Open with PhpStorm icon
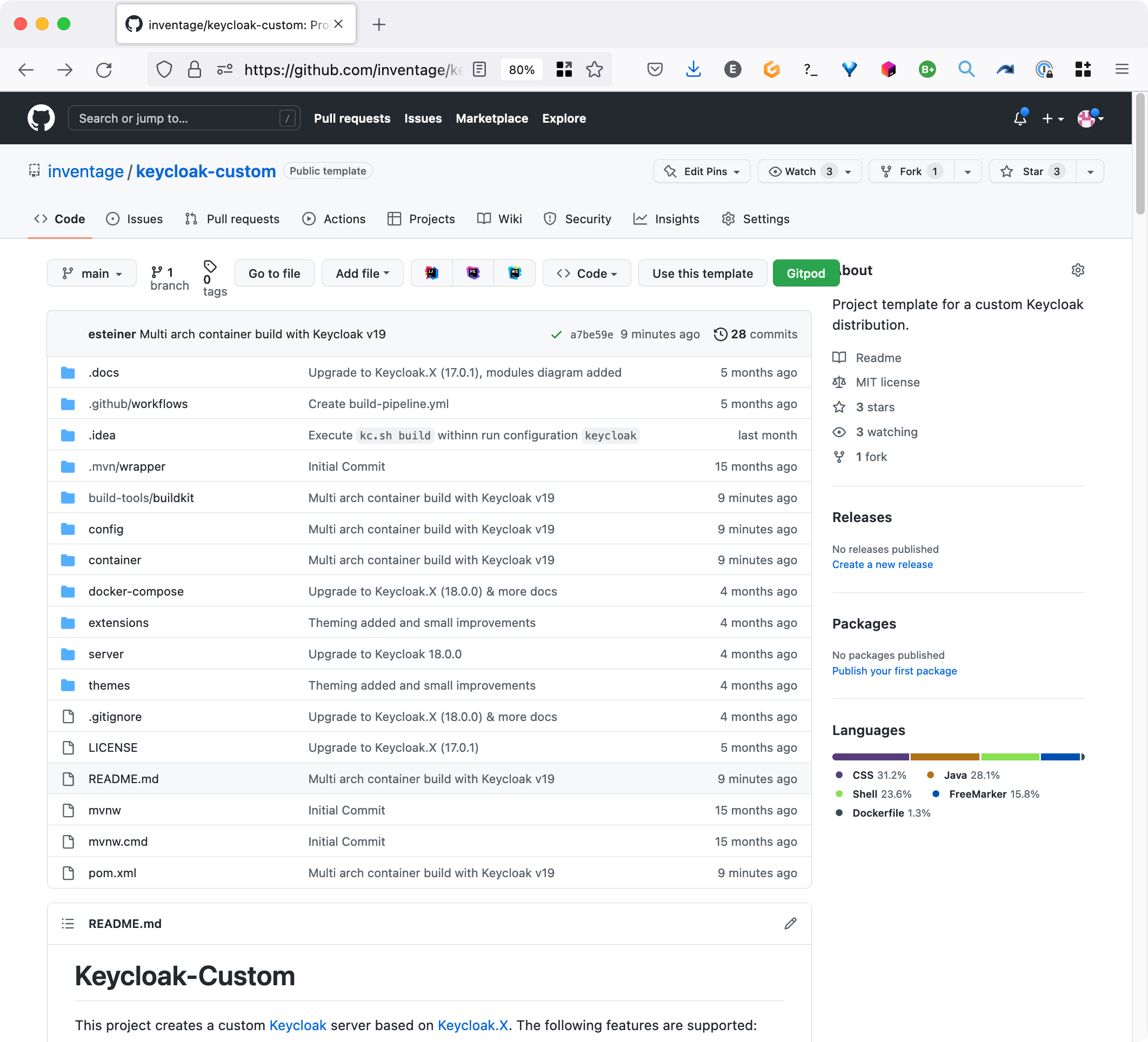Image resolution: width=1148 pixels, height=1042 pixels. (472, 273)
